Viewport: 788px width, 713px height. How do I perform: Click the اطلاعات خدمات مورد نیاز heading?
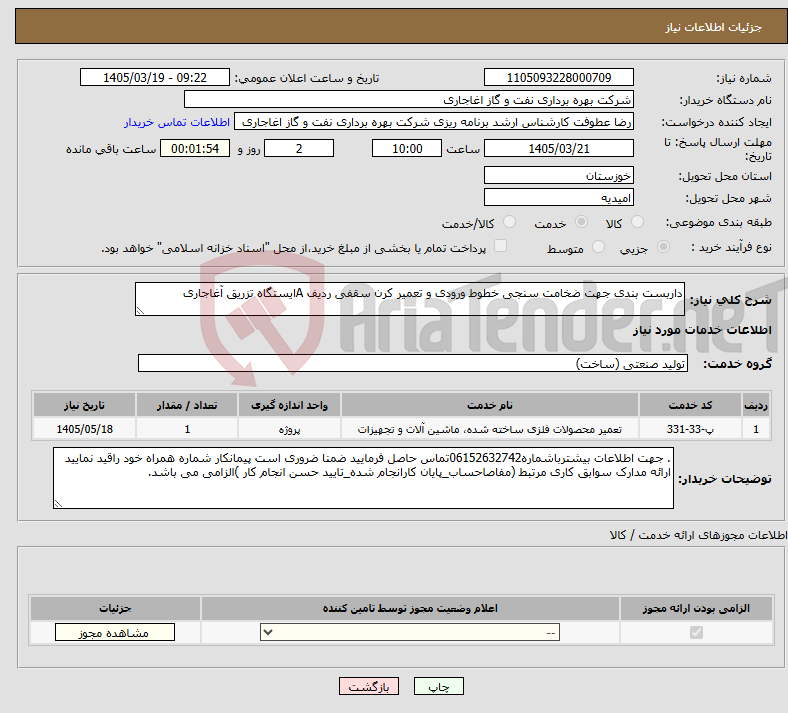tap(702, 330)
